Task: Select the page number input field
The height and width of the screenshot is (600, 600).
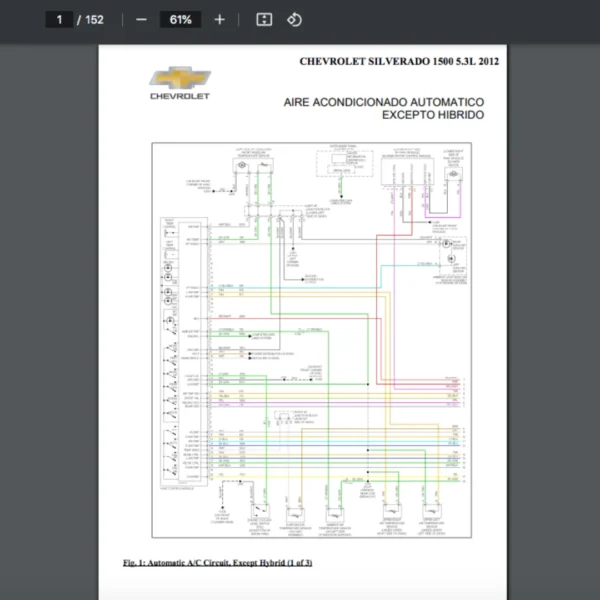Action: pos(60,19)
